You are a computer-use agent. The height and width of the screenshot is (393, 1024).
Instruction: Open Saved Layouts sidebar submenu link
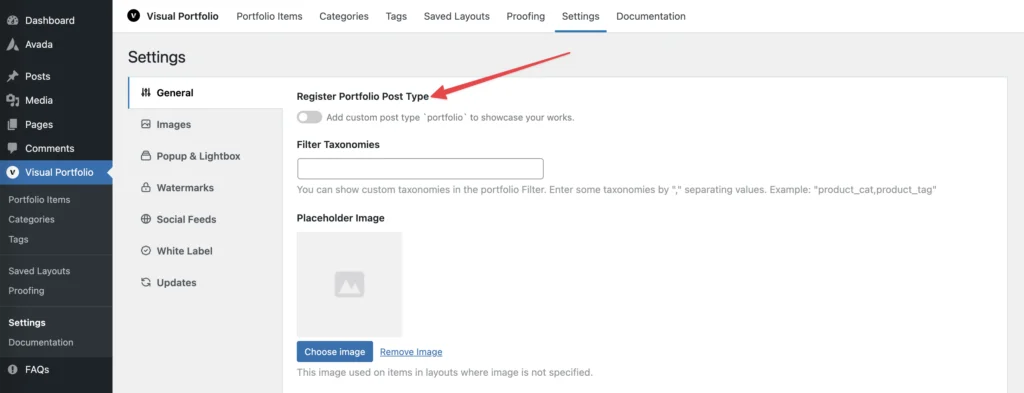pyautogui.click(x=39, y=271)
